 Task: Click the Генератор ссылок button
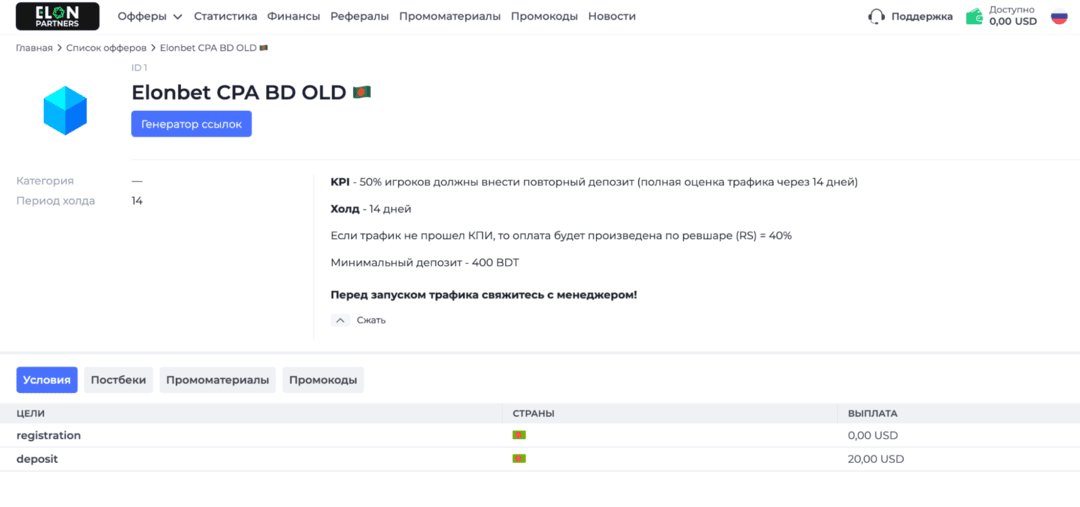(191, 124)
